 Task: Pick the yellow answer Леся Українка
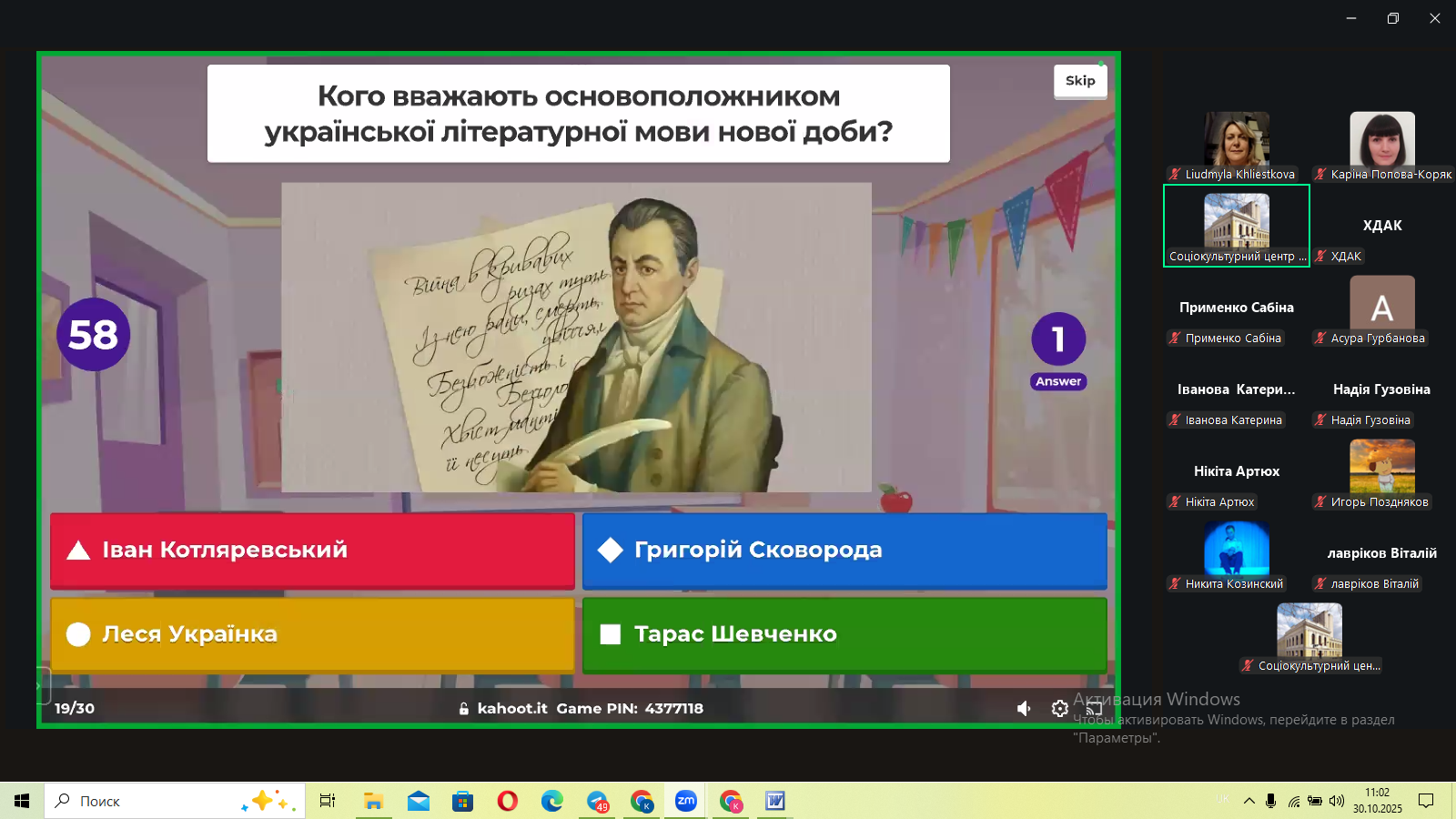(x=312, y=634)
